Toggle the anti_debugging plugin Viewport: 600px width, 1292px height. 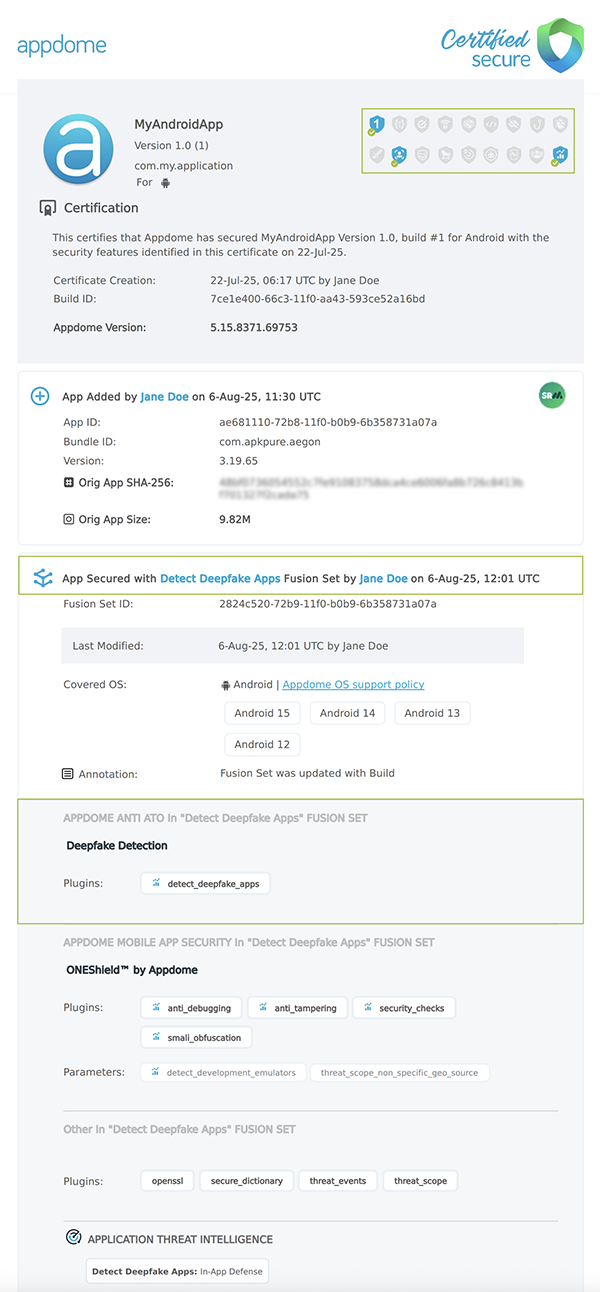191,1007
